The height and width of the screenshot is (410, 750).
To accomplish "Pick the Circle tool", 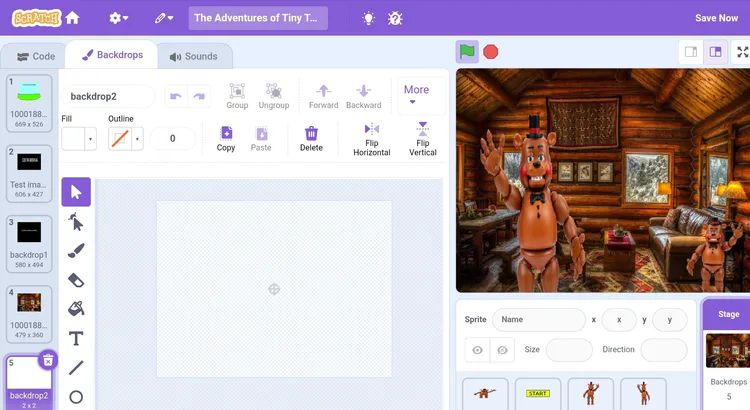I will pos(76,397).
